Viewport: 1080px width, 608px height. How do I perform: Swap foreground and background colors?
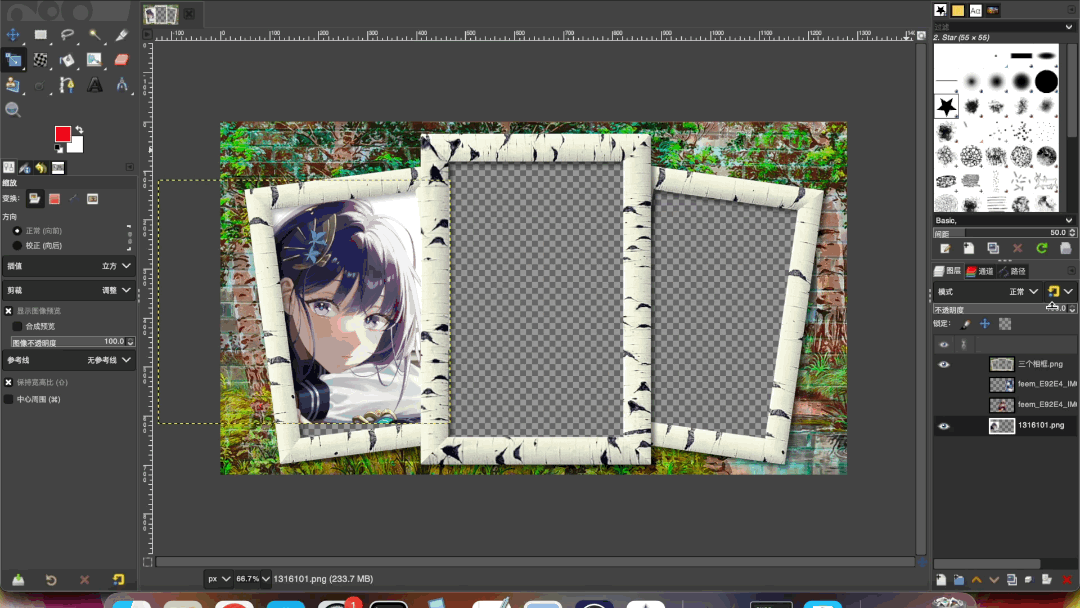click(79, 129)
